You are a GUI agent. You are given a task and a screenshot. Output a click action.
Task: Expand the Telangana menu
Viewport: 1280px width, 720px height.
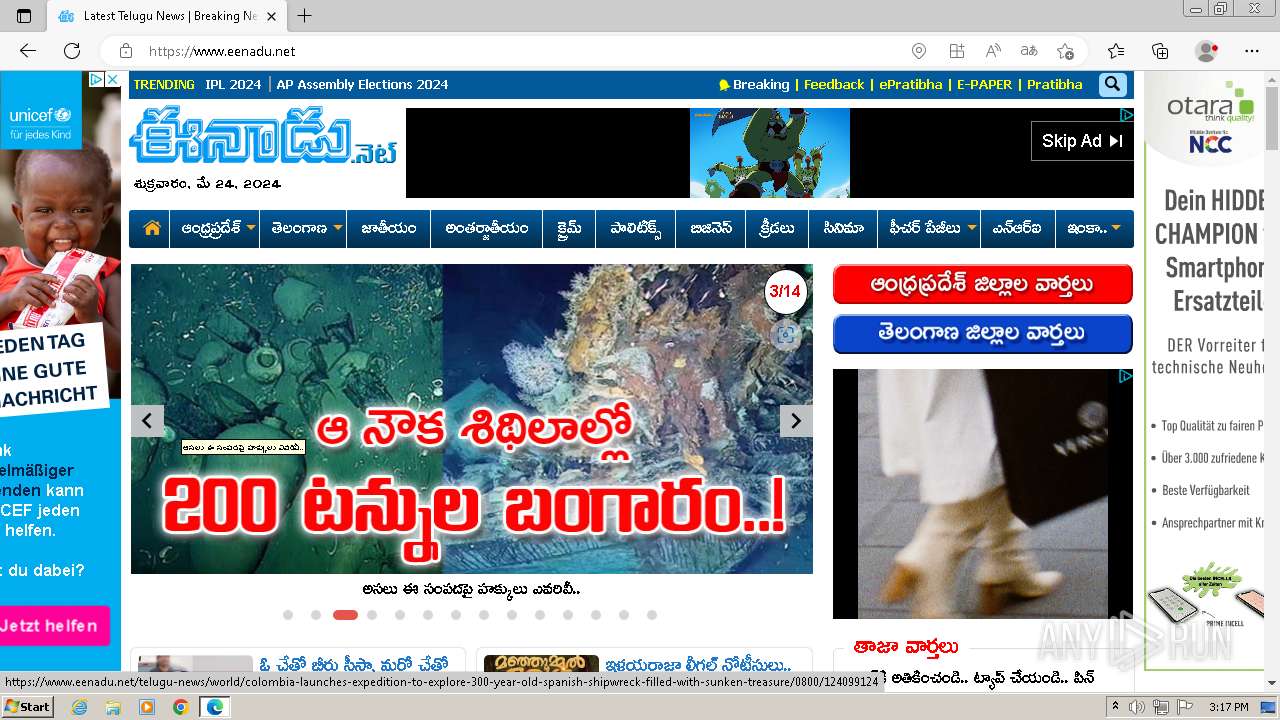[x=303, y=228]
